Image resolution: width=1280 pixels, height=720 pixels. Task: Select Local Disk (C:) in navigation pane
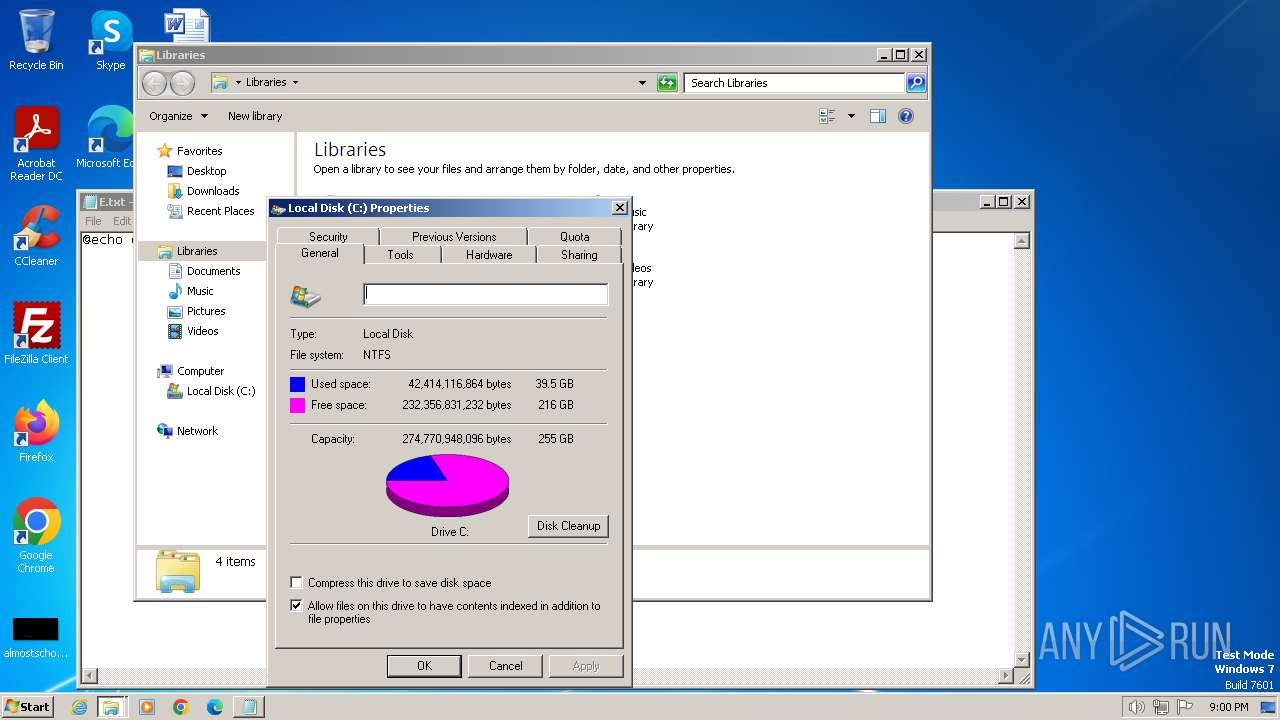(x=221, y=391)
